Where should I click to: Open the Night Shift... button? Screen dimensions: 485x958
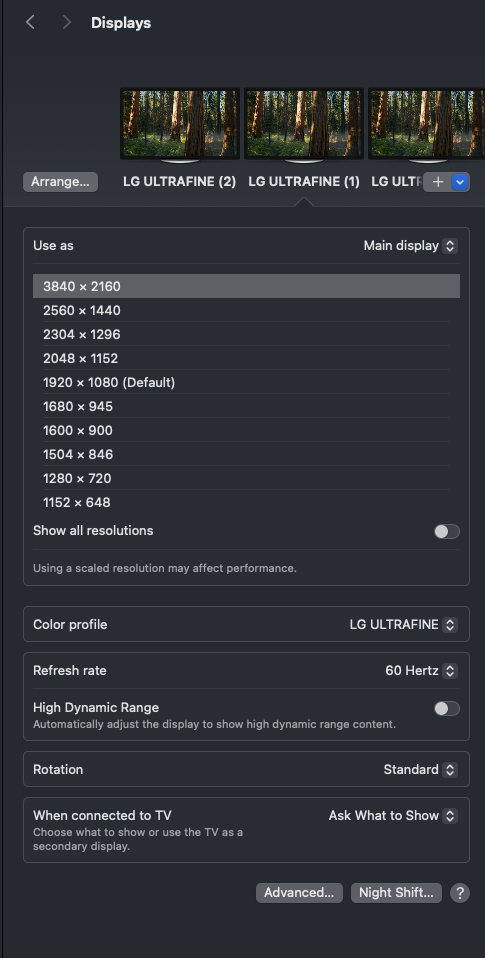coord(396,893)
